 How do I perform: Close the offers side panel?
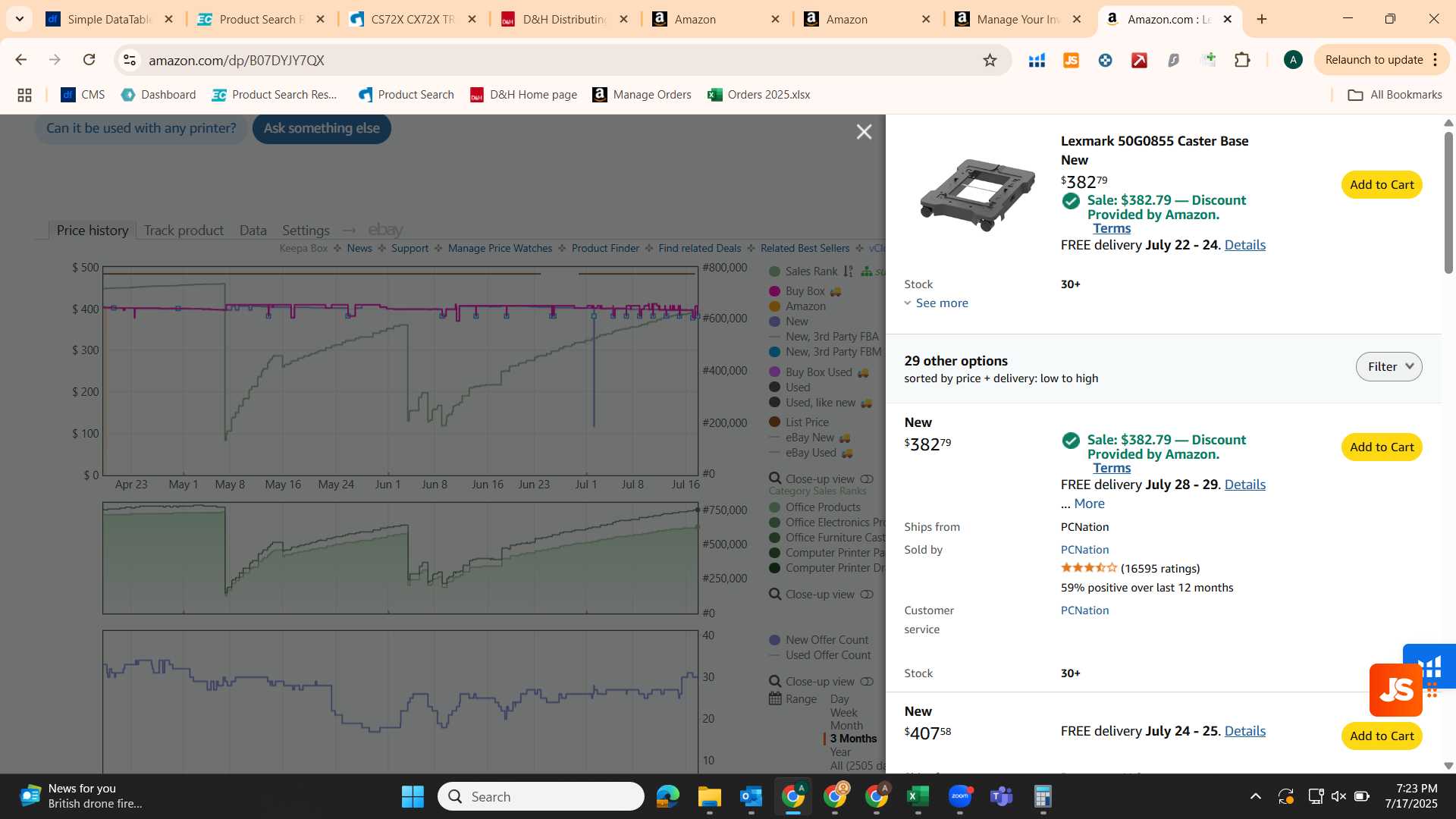pyautogui.click(x=864, y=132)
